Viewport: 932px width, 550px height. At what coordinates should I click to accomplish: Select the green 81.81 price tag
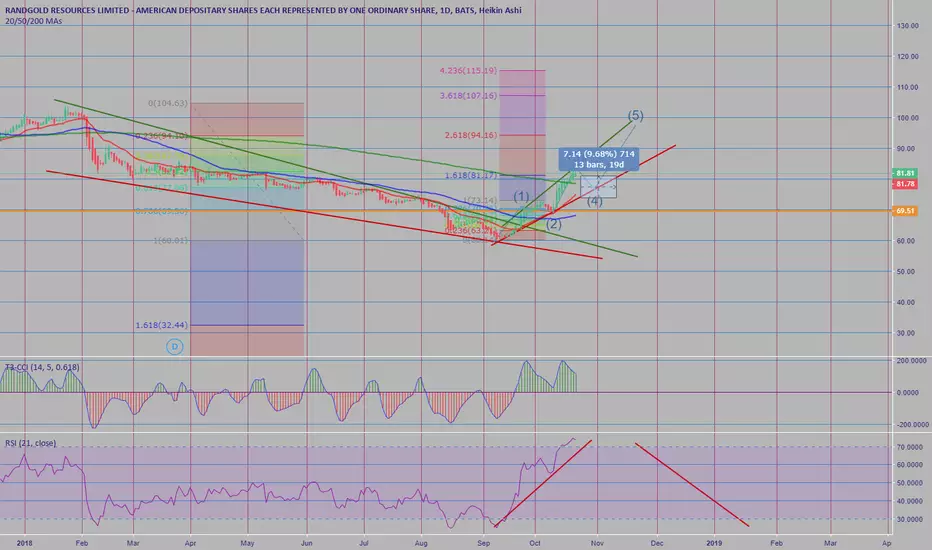point(905,173)
